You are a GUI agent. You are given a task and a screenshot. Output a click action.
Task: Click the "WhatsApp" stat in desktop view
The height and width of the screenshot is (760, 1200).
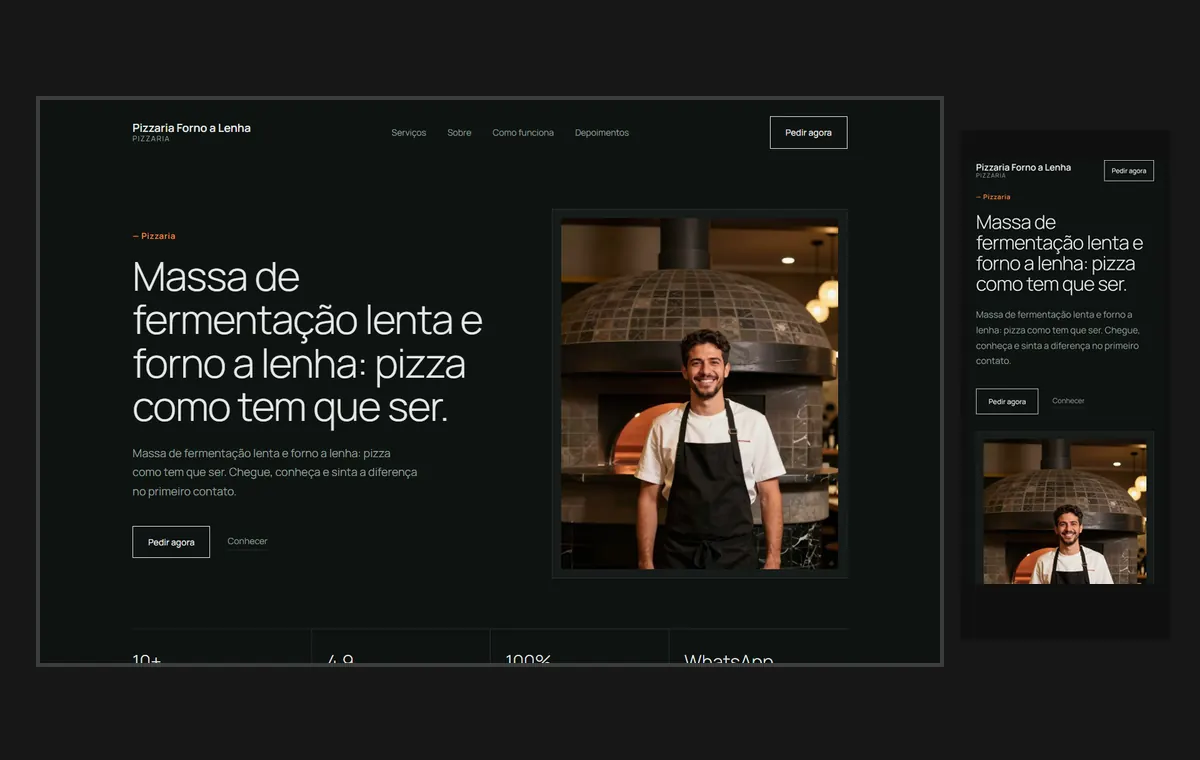coord(729,661)
